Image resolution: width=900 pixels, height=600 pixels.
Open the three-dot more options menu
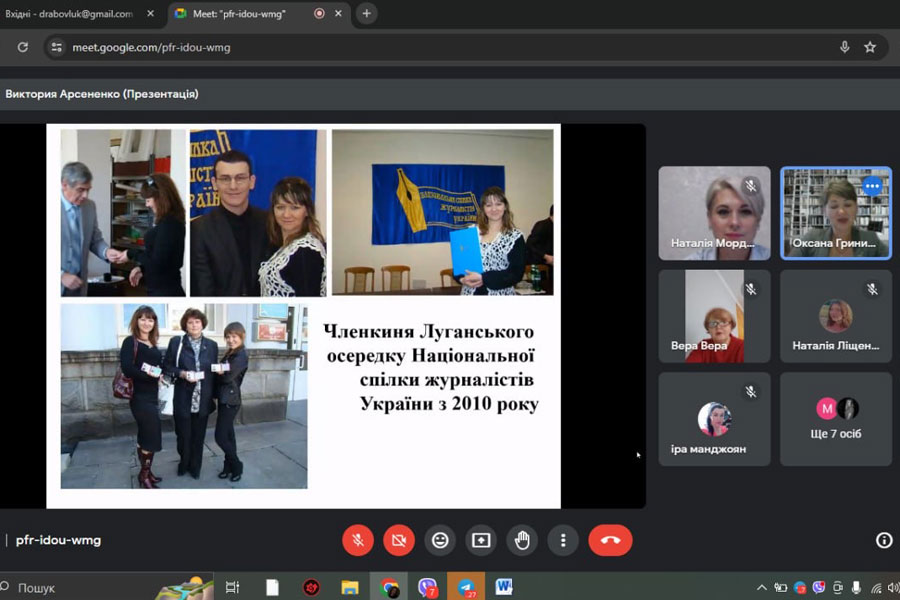click(x=563, y=540)
